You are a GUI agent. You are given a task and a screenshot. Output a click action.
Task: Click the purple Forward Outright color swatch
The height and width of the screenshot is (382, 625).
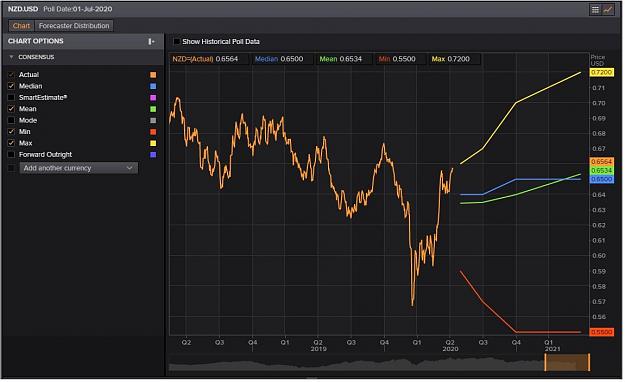[153, 154]
